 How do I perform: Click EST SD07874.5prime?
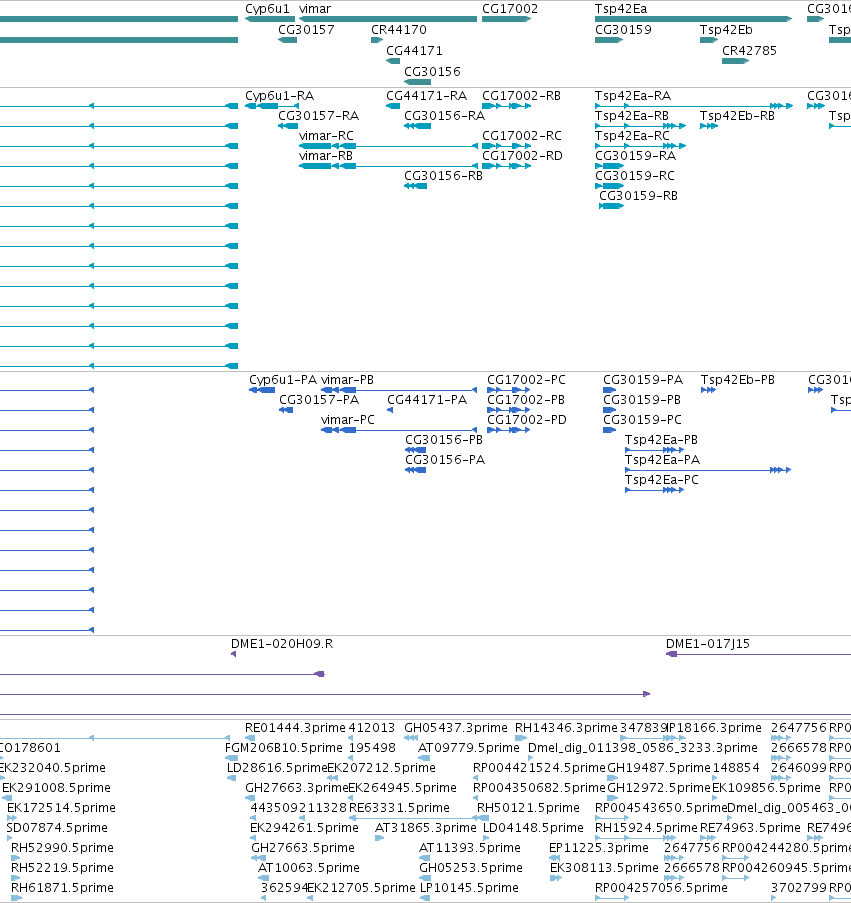pyautogui.click(x=57, y=828)
